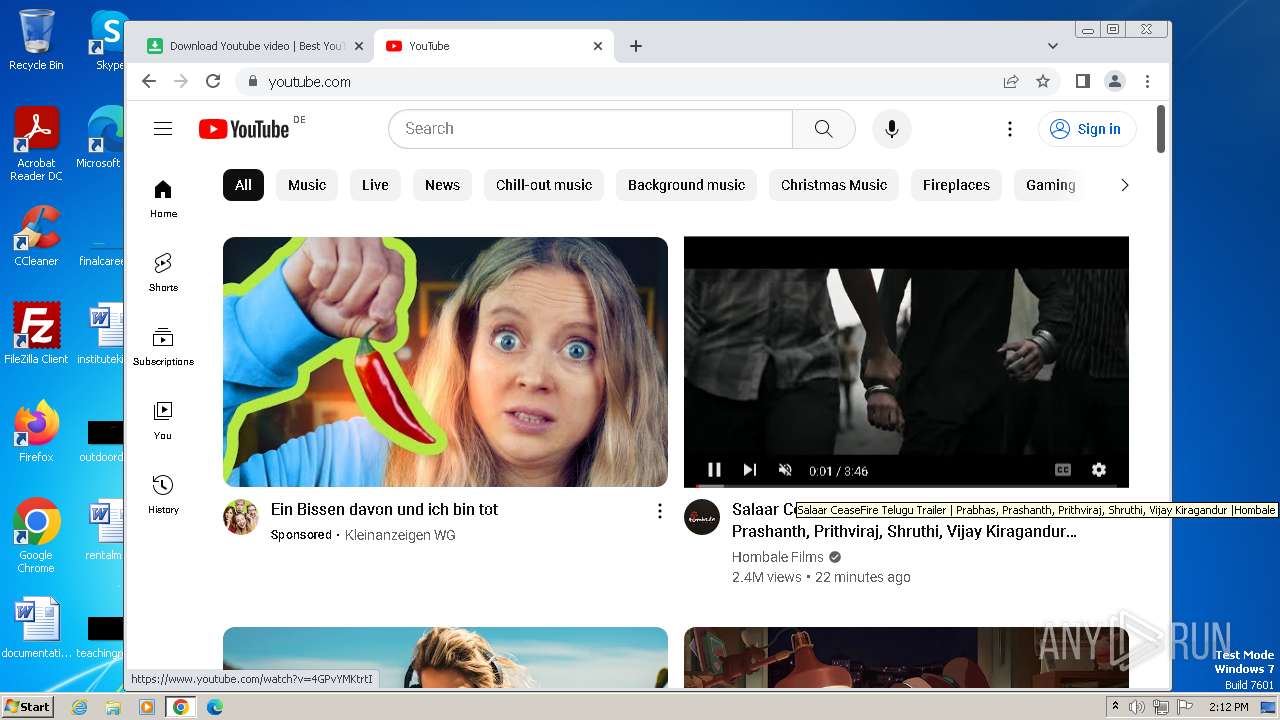The image size is (1280, 720).
Task: Open Chrome three-dot menu
Action: (1147, 81)
